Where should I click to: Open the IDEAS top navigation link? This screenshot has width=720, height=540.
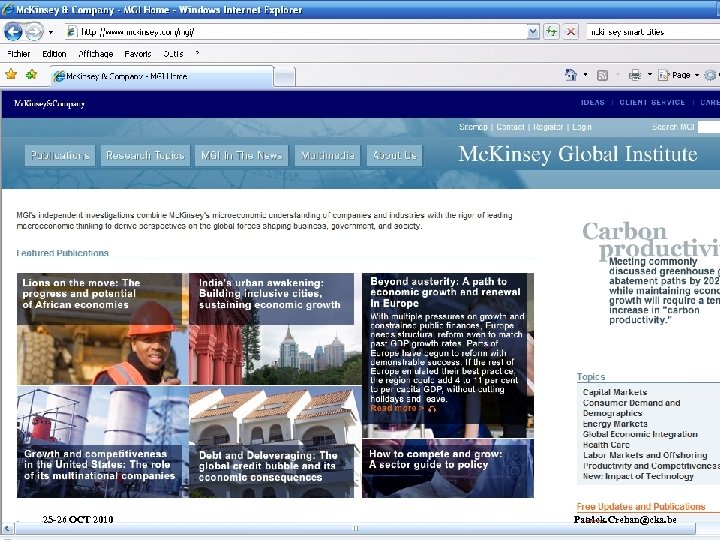[592, 102]
